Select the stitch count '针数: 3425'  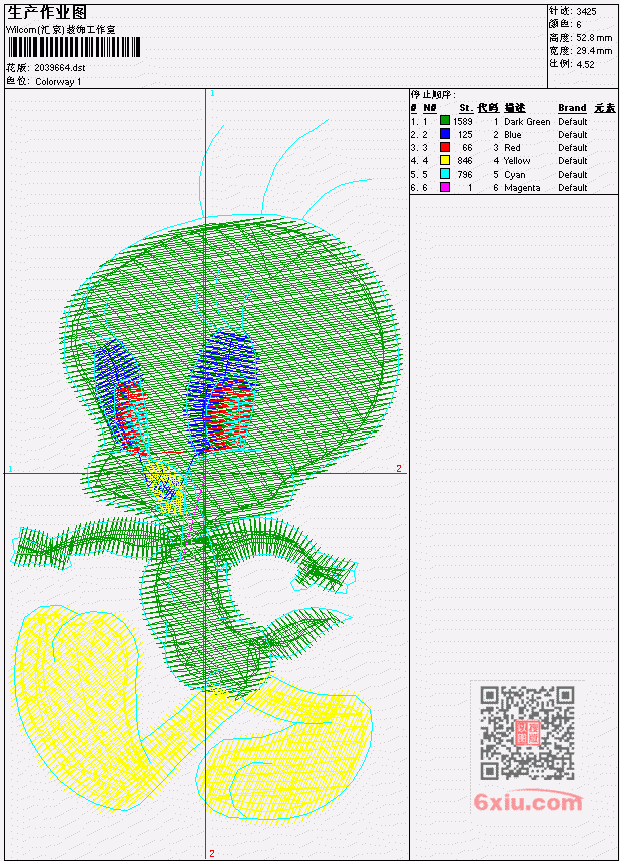coord(573,11)
